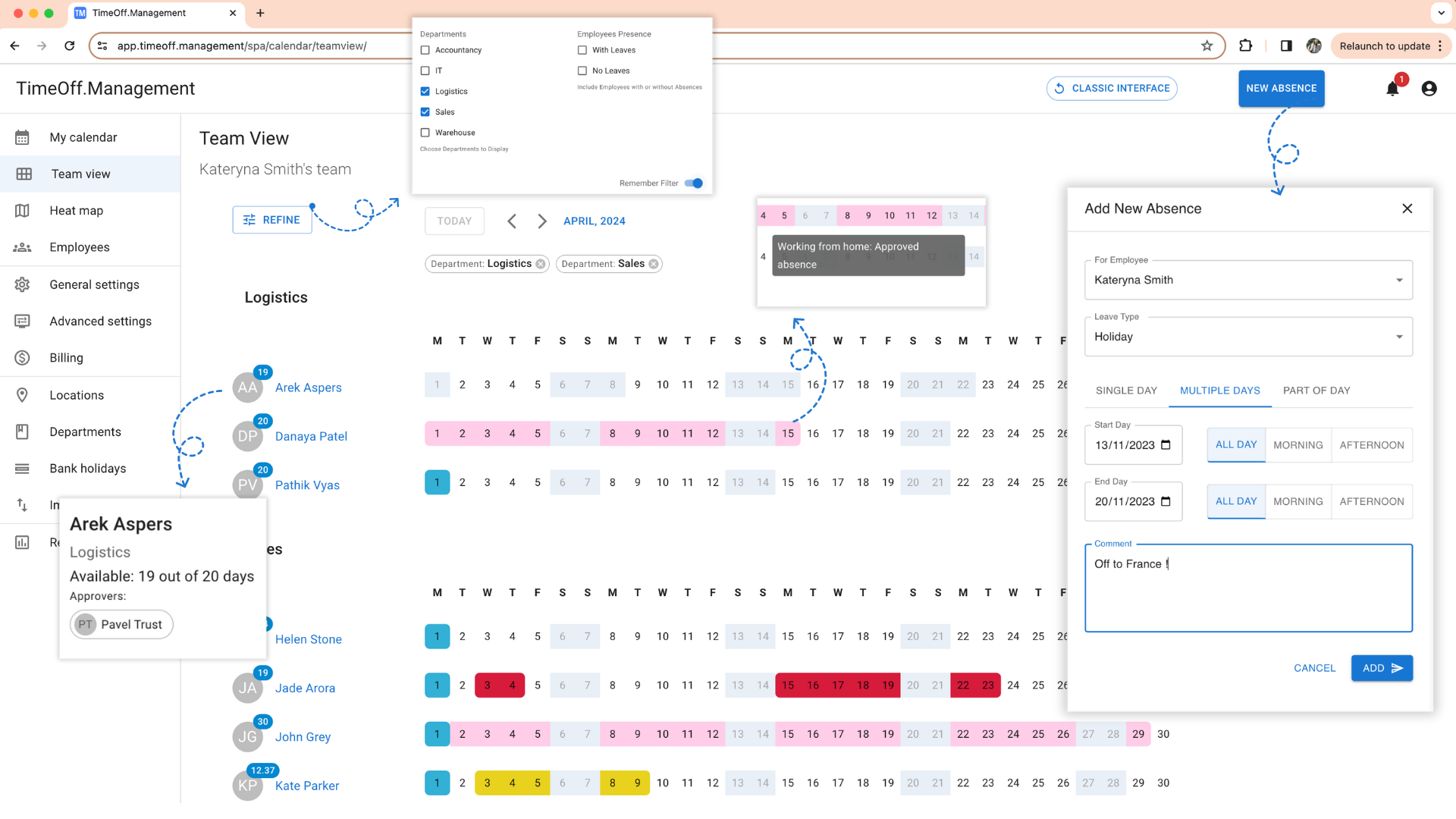Click CANCEL in absence dialog
1456x819 pixels.
pyautogui.click(x=1314, y=668)
